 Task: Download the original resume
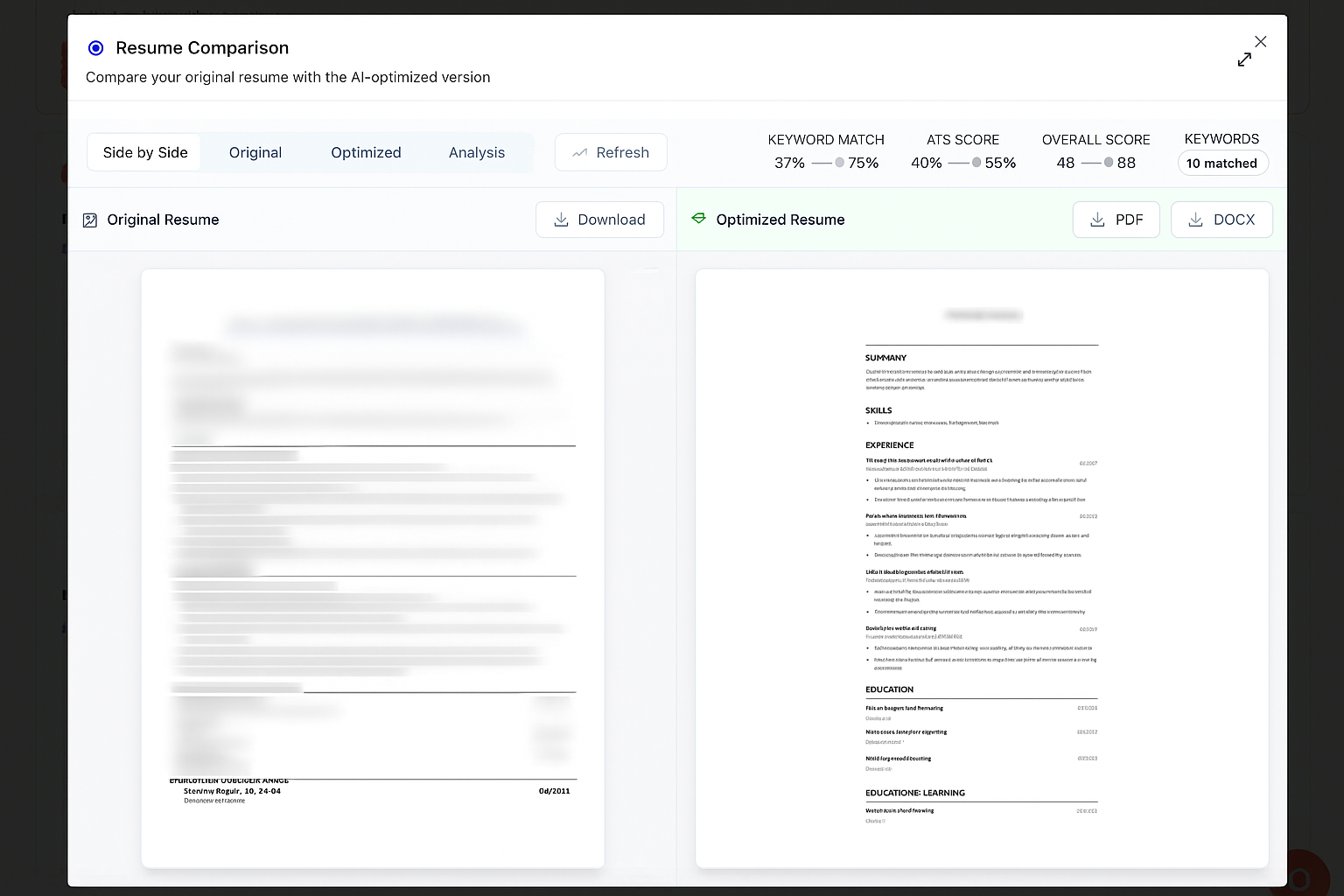click(600, 220)
